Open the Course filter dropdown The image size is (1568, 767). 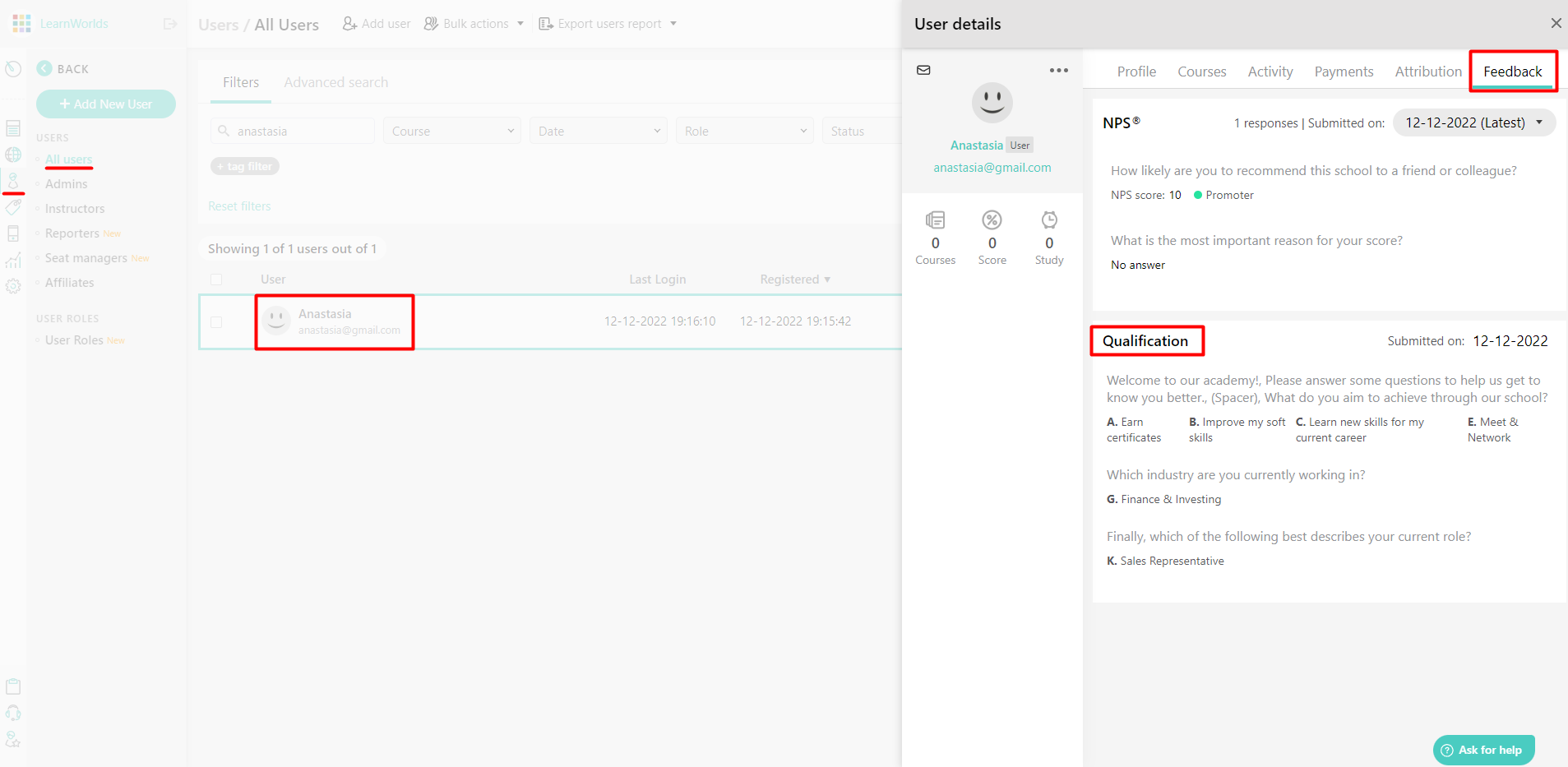pos(451,130)
